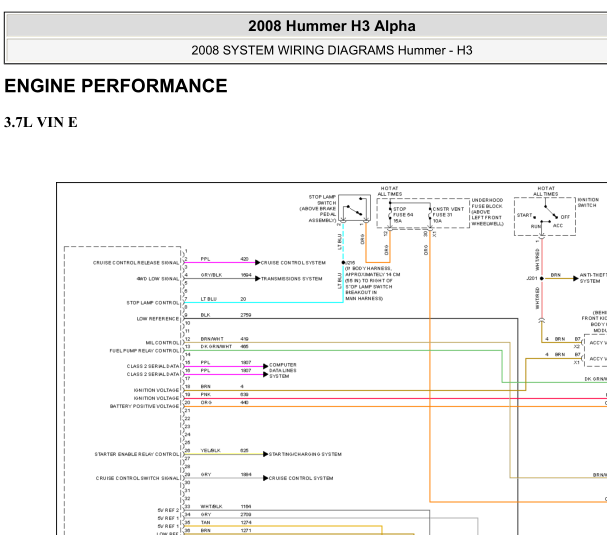
Task: Select the '5V REF 2' label
Action: (168, 510)
